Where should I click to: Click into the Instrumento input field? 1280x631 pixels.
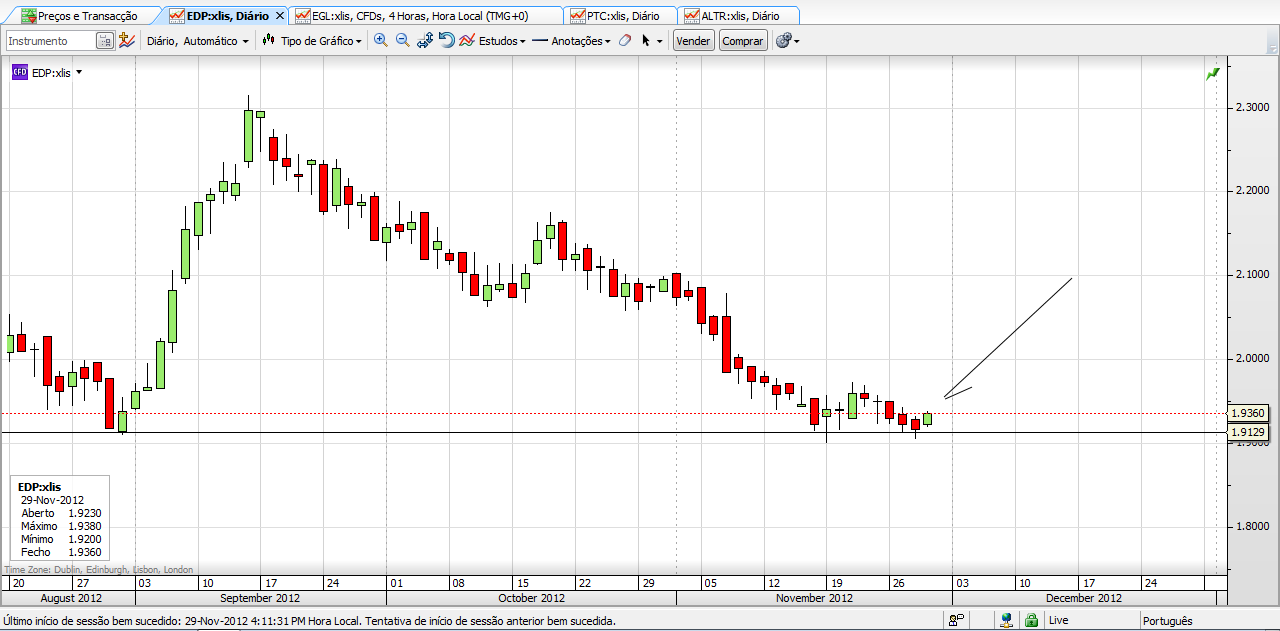[x=51, y=41]
